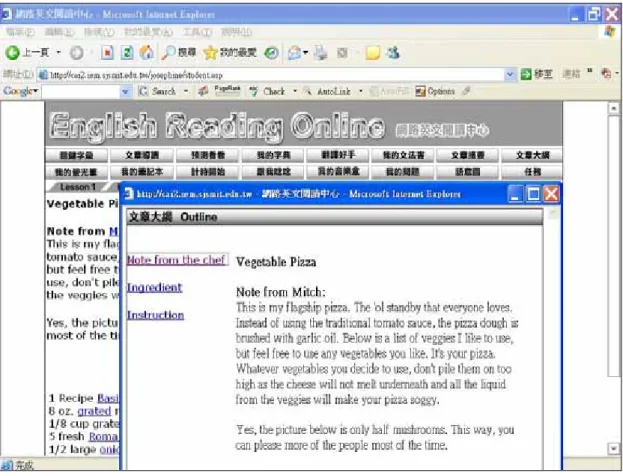Open the 我的最愛 favorites star button
The width and height of the screenshot is (623, 476).
(230, 52)
